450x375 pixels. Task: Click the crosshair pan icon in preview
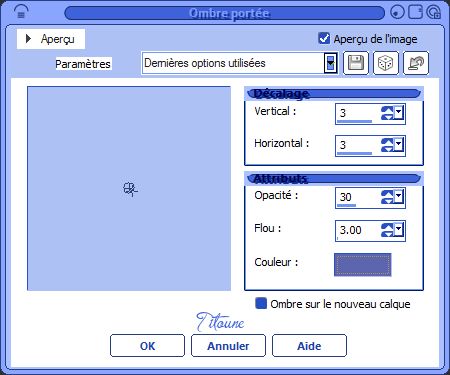(x=130, y=189)
